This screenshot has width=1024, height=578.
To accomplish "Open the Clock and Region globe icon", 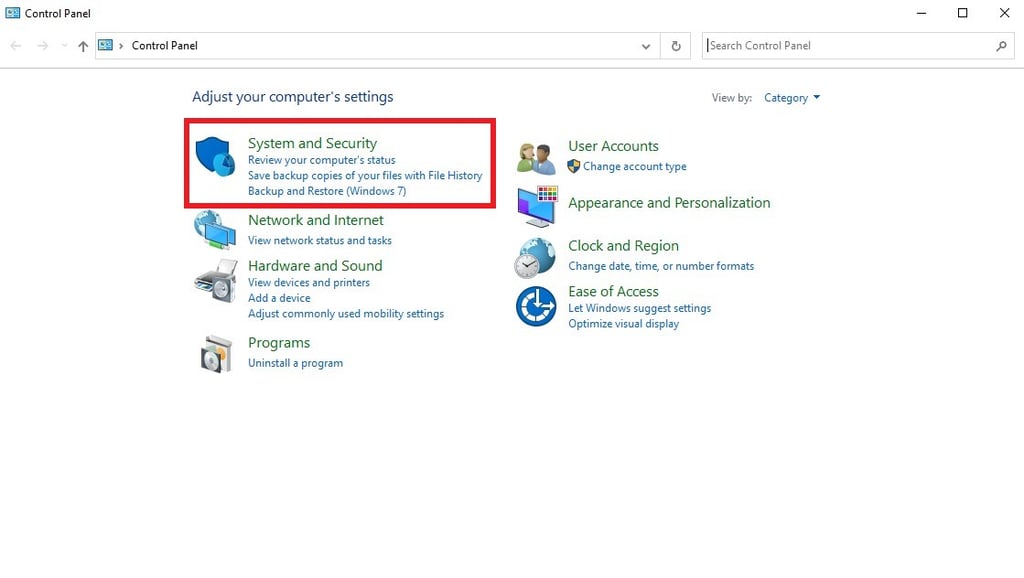I will pos(536,258).
